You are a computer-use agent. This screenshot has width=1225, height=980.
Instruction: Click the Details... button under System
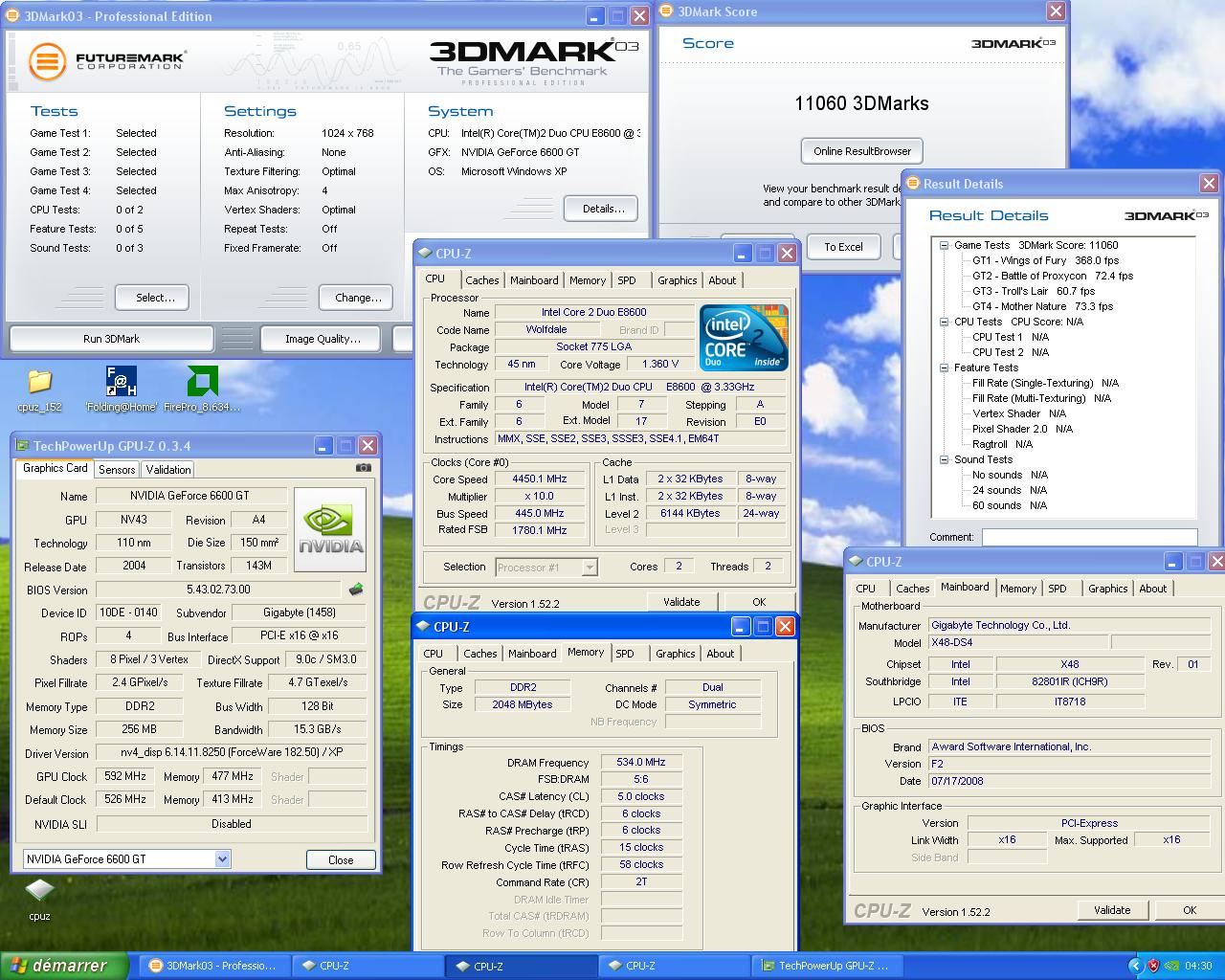pyautogui.click(x=603, y=209)
